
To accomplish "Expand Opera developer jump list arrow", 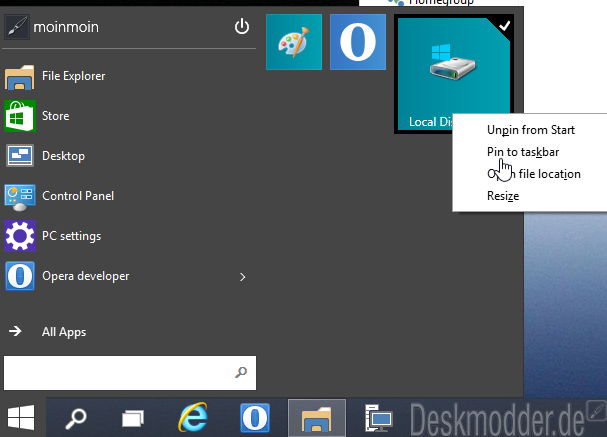I will (243, 277).
